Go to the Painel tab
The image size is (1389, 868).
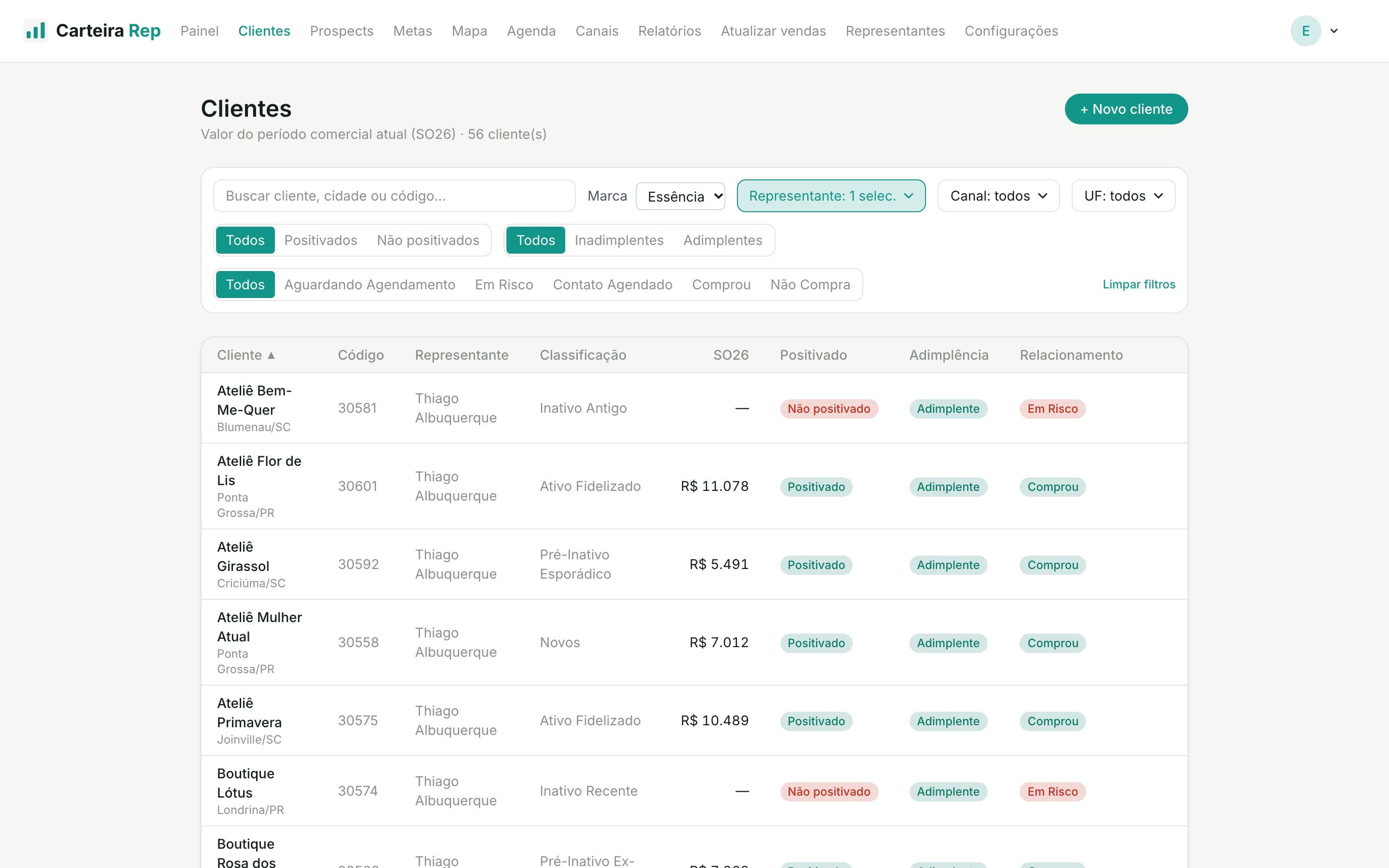click(x=199, y=31)
